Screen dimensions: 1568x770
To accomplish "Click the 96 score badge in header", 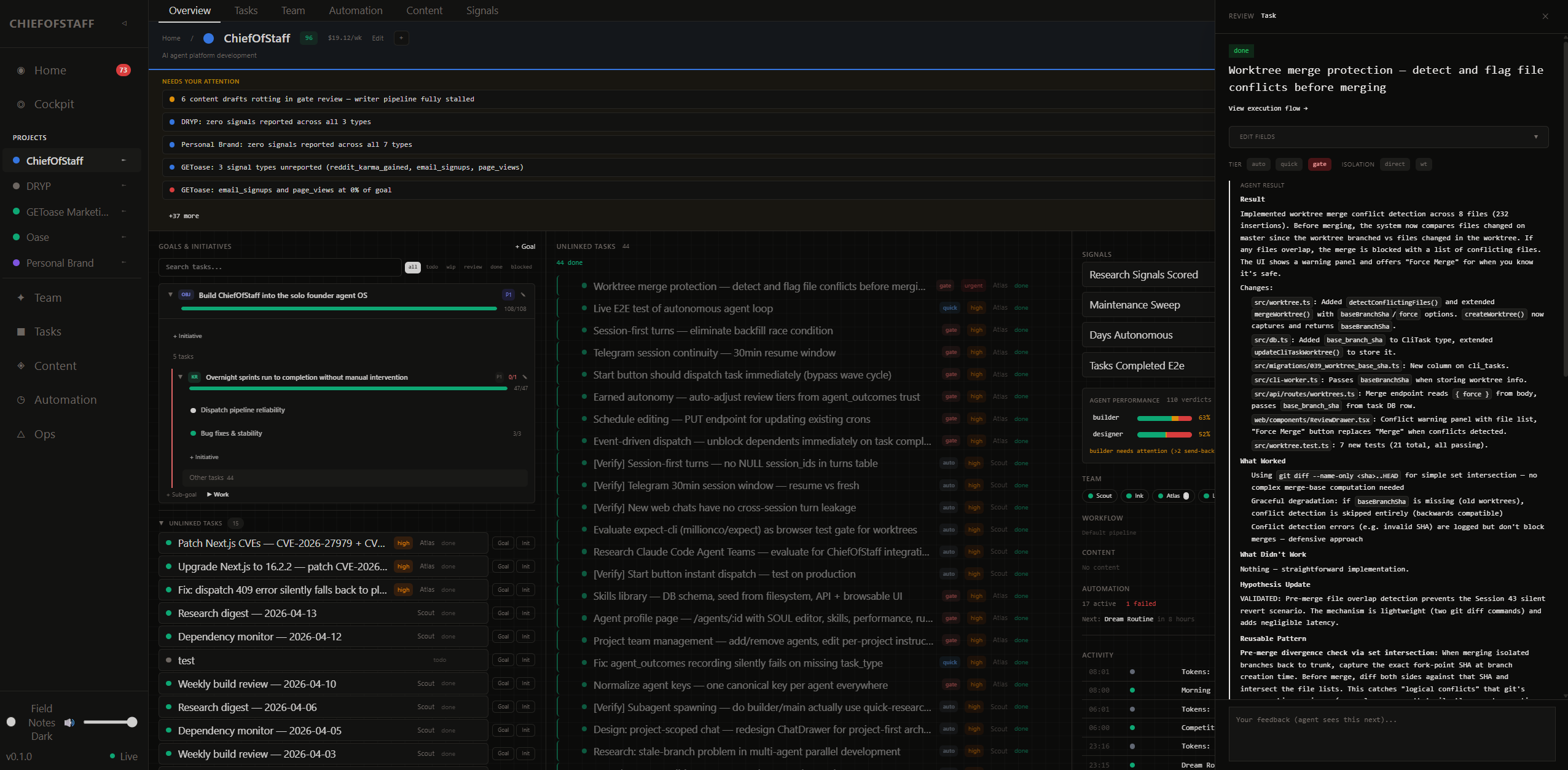I will pyautogui.click(x=308, y=38).
